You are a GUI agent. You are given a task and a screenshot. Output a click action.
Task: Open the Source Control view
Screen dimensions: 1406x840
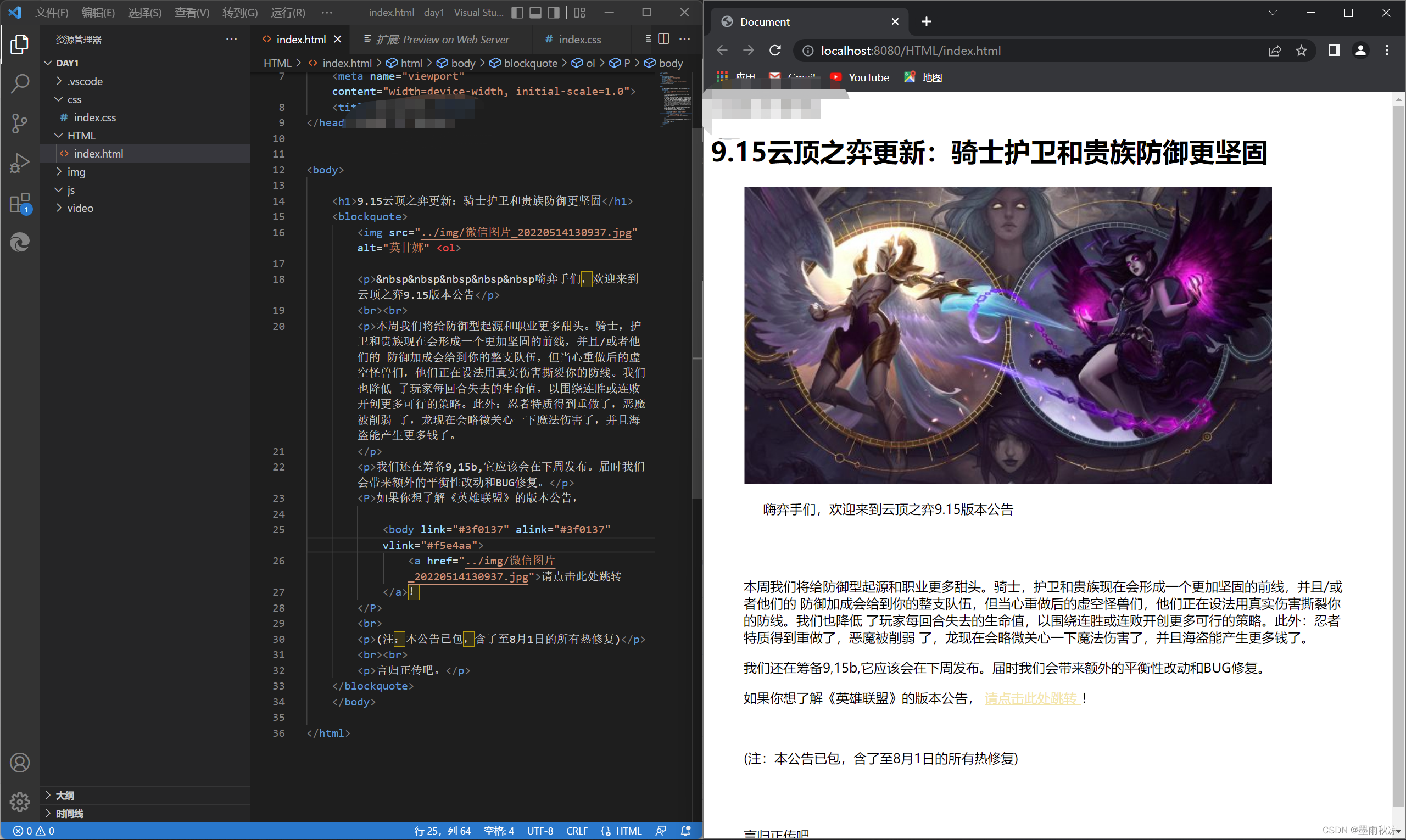click(x=20, y=123)
